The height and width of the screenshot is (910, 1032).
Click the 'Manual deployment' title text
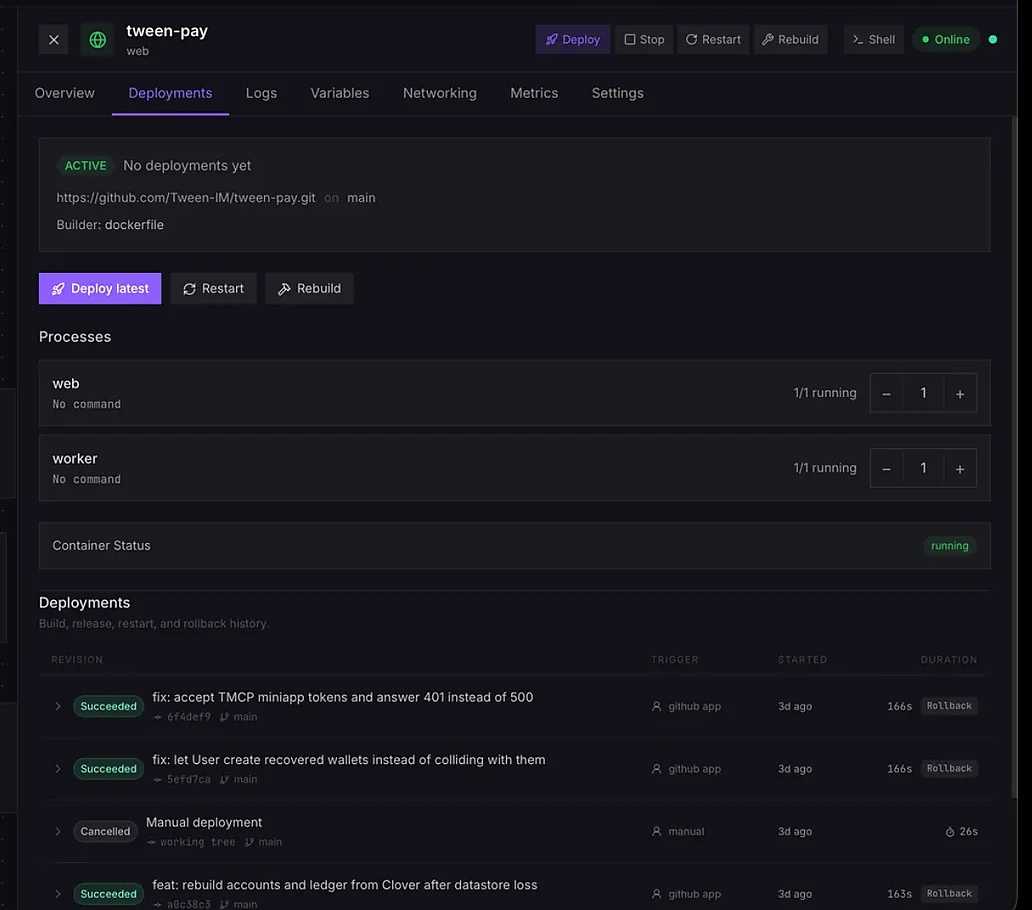click(203, 822)
